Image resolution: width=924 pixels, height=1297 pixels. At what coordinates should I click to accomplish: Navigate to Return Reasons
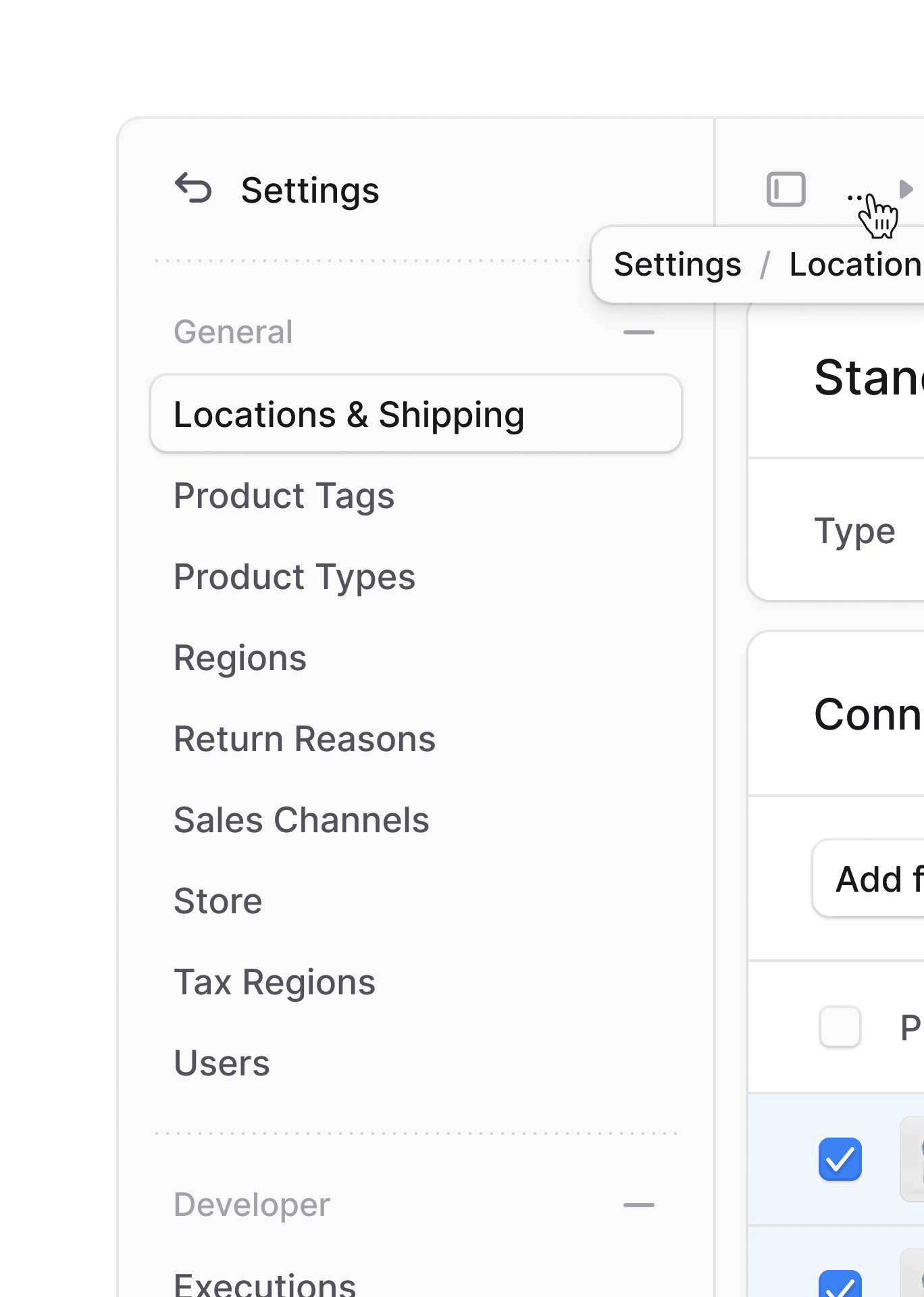305,739
